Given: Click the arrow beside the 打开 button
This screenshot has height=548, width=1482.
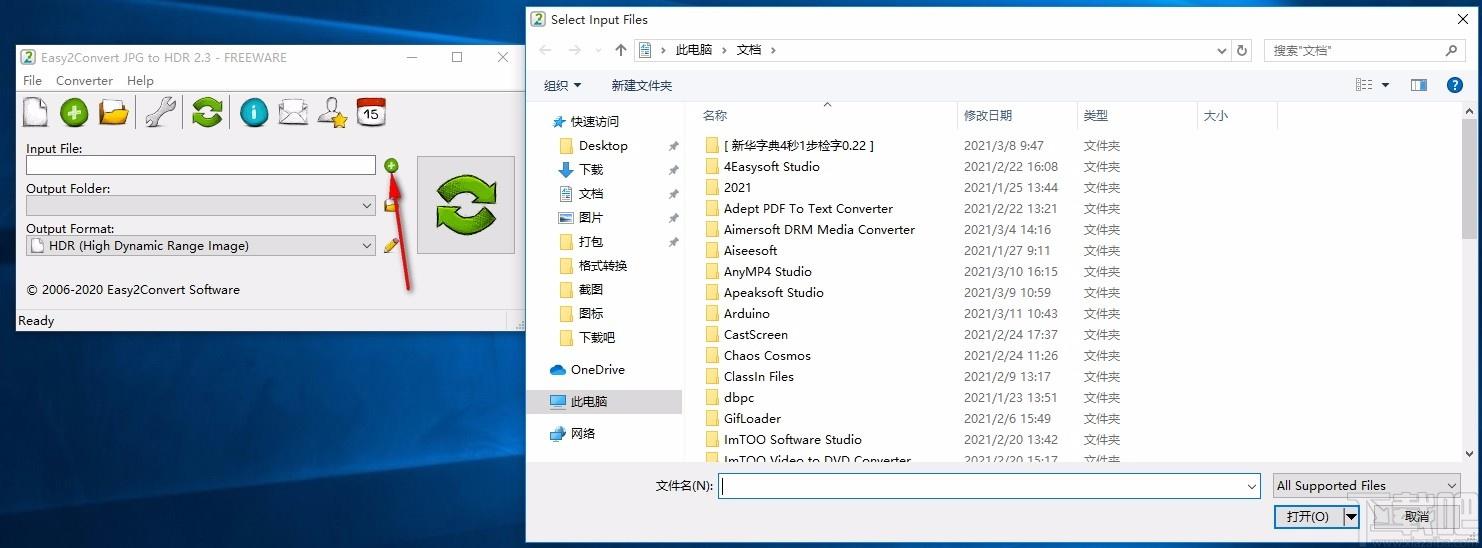Looking at the screenshot, I should pos(1351,517).
